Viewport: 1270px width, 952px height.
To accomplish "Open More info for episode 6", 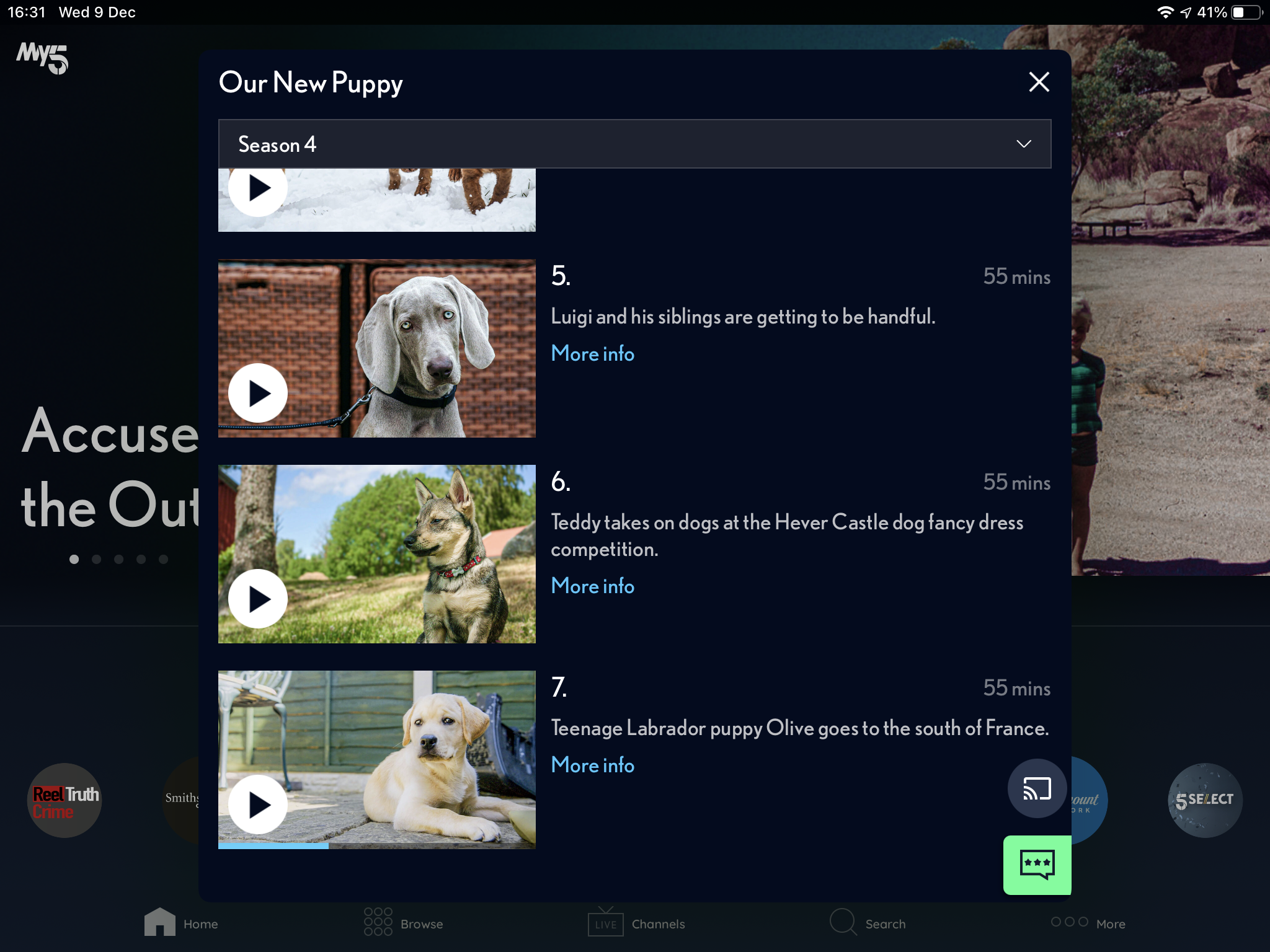I will click(592, 586).
